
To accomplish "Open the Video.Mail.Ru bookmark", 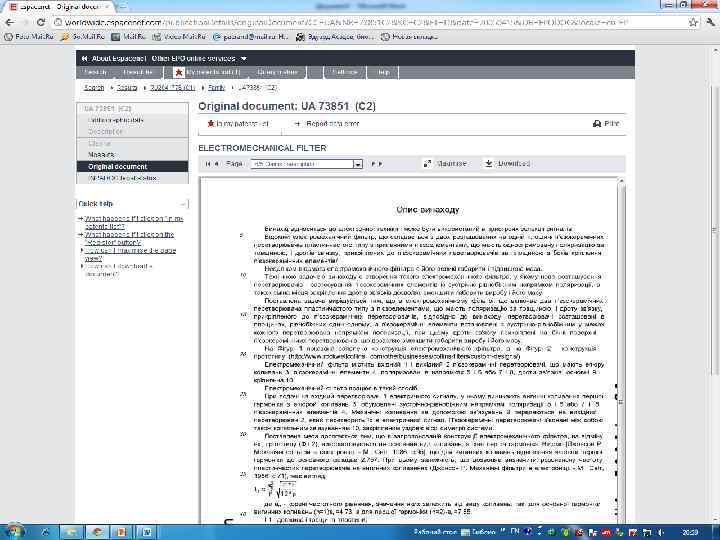I will (180, 37).
